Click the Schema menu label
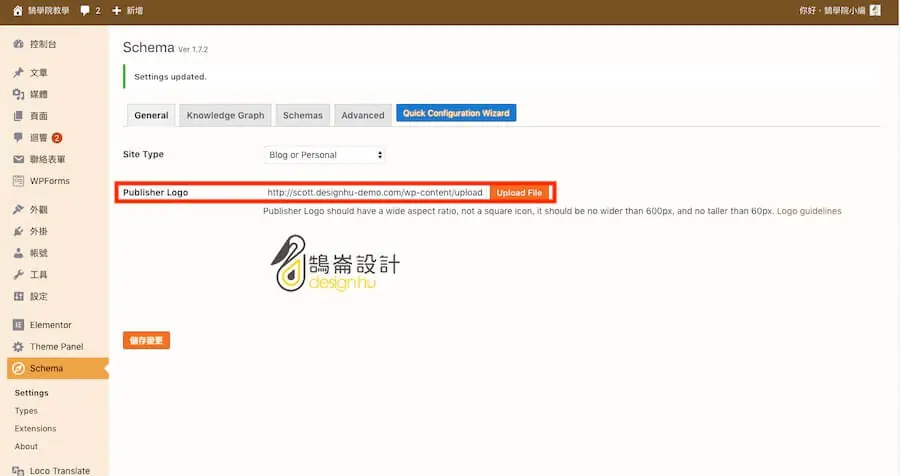900x476 pixels. pos(46,369)
